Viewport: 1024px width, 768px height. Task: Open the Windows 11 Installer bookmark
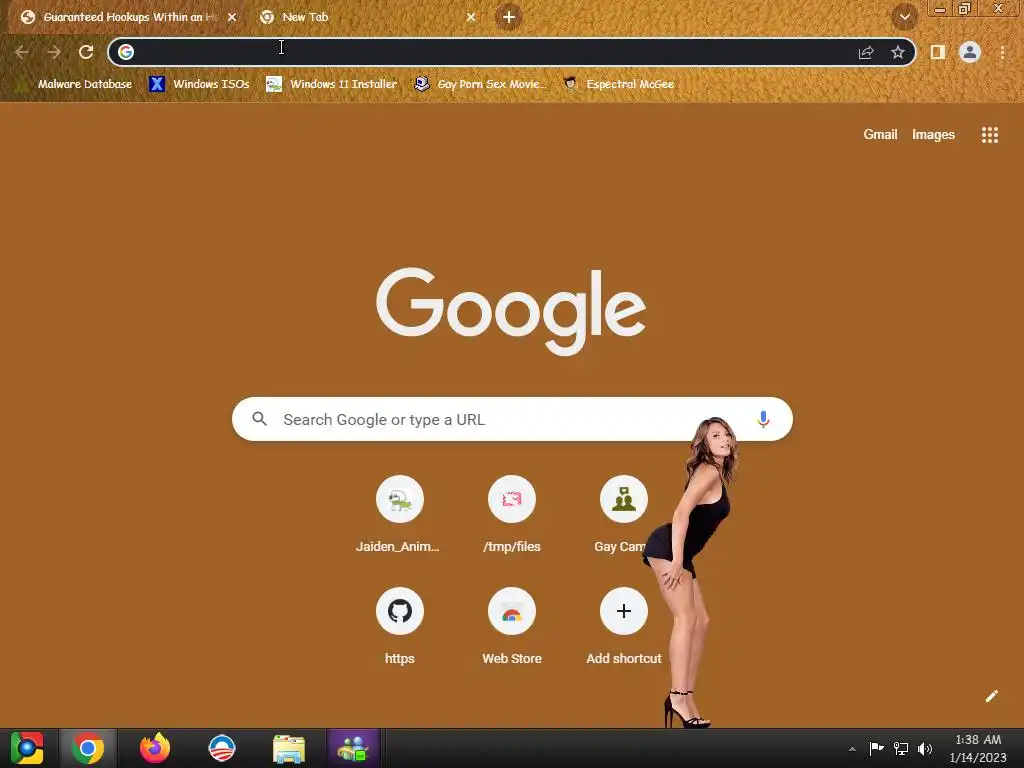point(332,84)
